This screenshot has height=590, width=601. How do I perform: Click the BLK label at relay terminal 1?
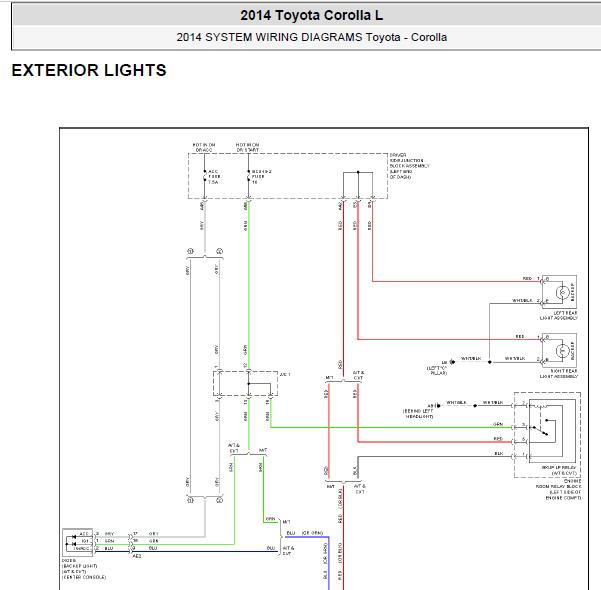[x=499, y=454]
